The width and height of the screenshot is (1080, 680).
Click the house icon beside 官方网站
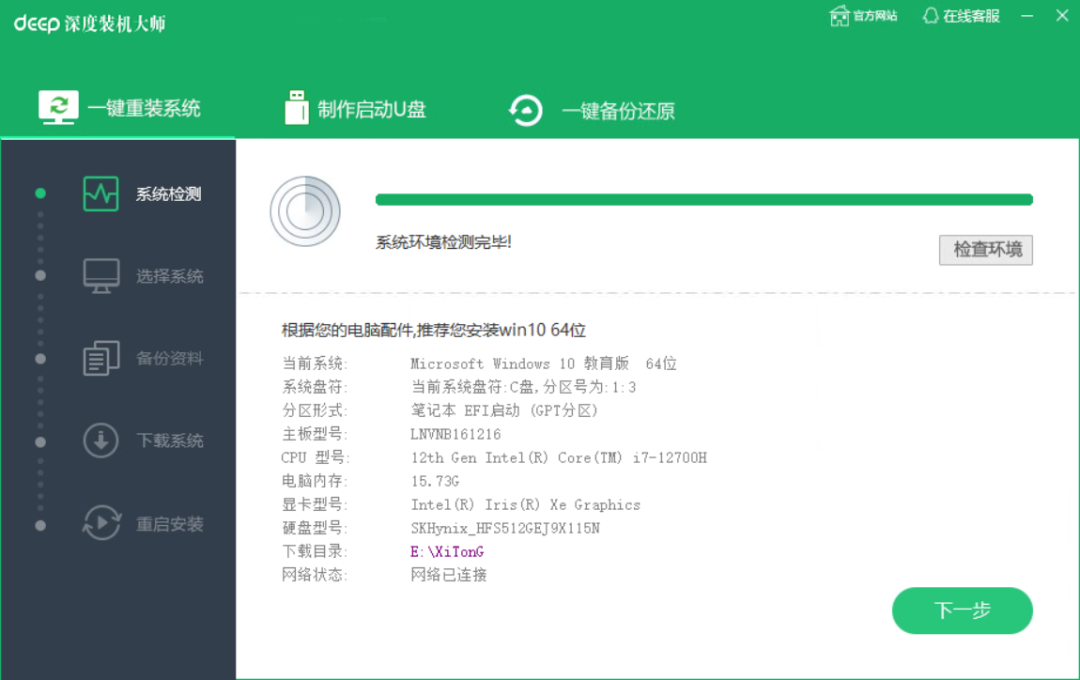840,16
